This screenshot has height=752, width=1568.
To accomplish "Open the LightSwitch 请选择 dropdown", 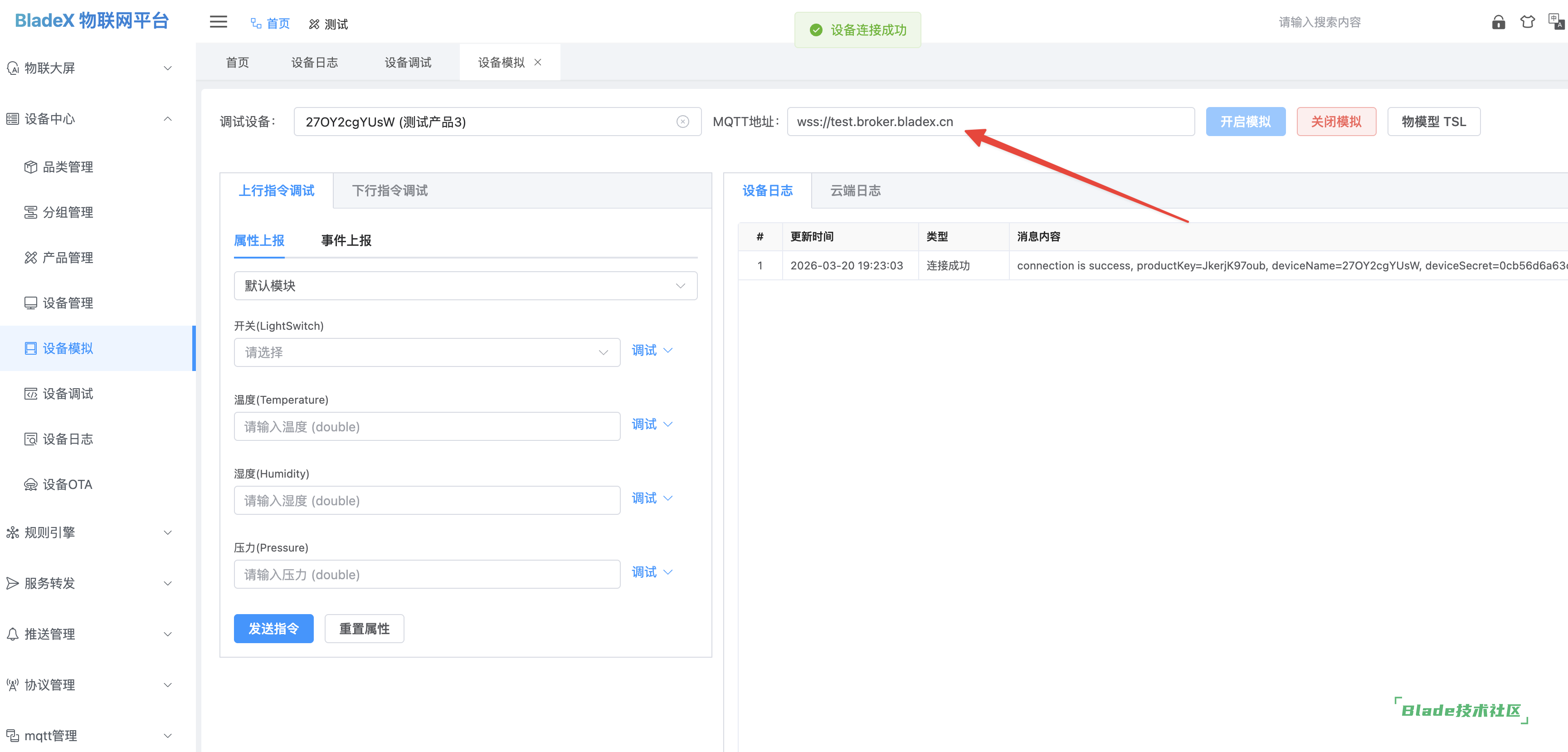I will tap(426, 352).
